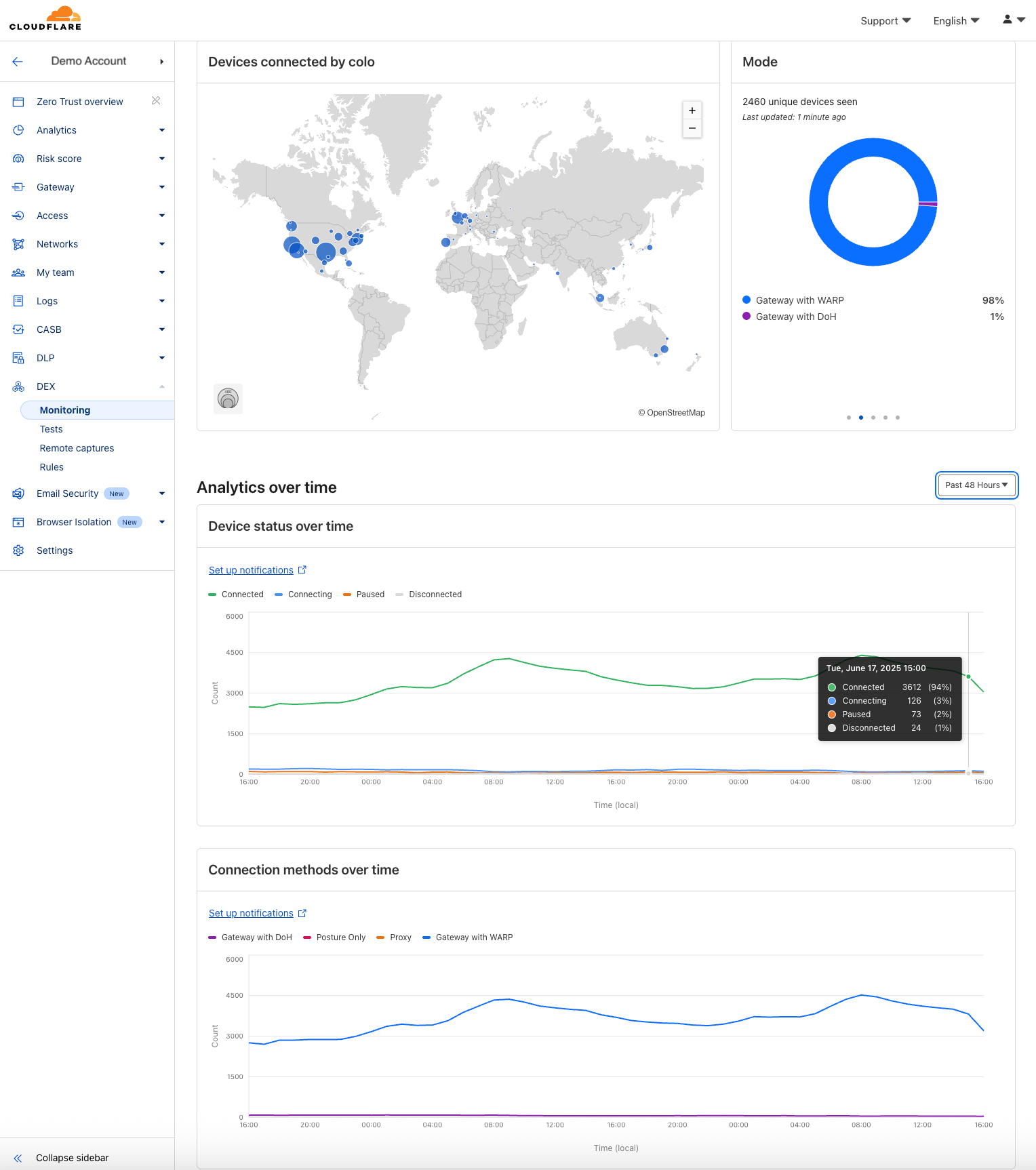The image size is (1036, 1170).
Task: Open the Tests page under DEX
Action: [x=52, y=429]
